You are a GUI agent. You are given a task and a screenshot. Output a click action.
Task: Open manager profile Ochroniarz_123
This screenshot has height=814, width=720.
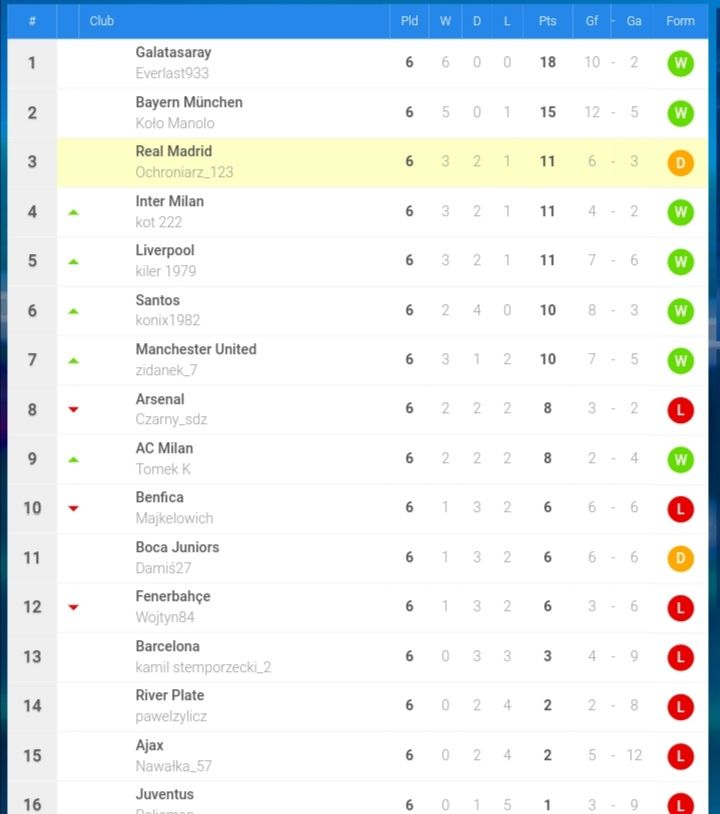click(x=184, y=172)
